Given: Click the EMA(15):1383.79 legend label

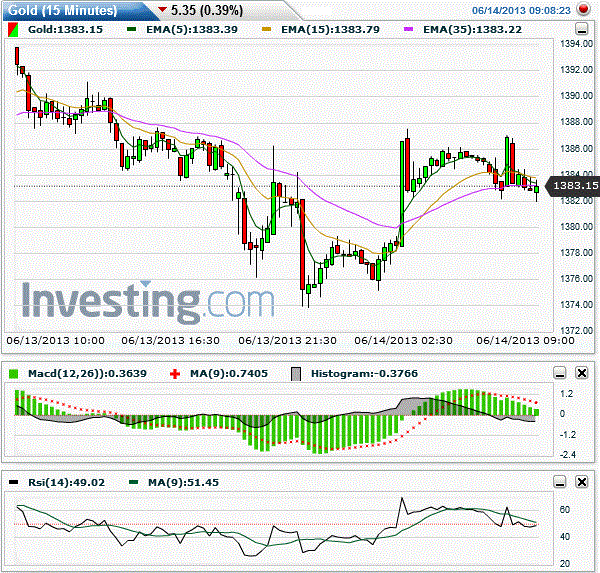Looking at the screenshot, I should click(330, 29).
